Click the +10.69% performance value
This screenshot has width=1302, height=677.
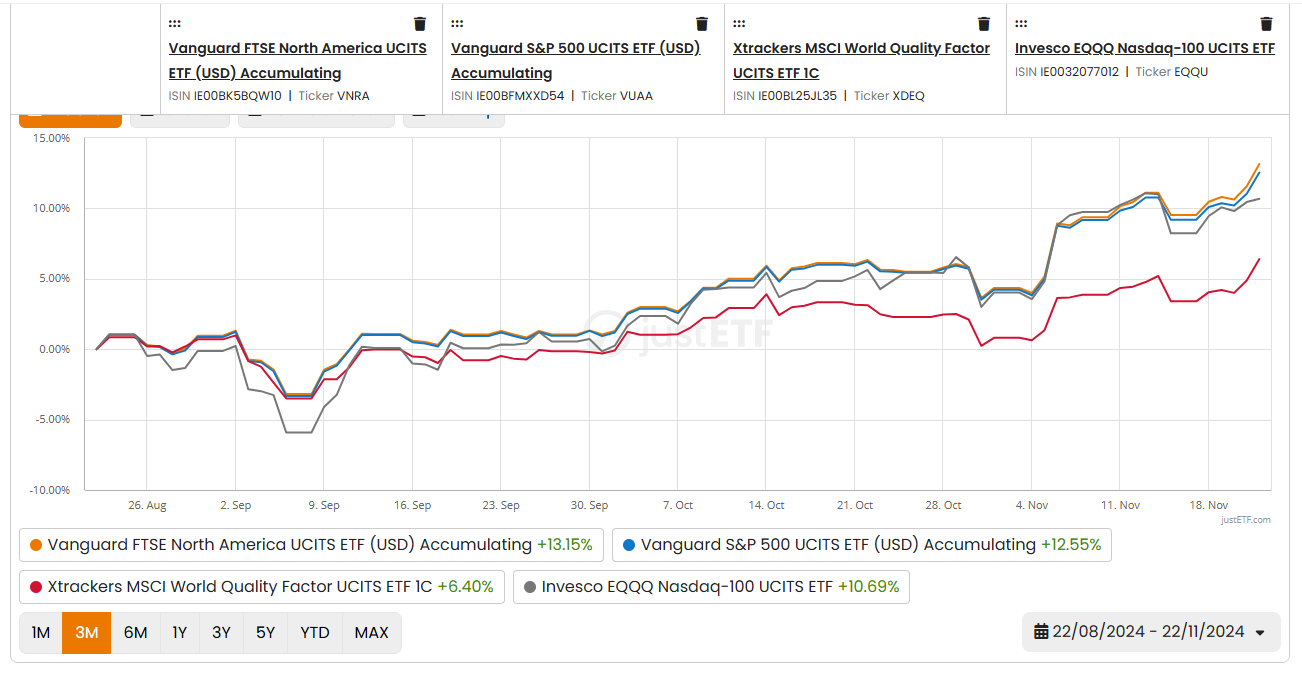tap(868, 587)
